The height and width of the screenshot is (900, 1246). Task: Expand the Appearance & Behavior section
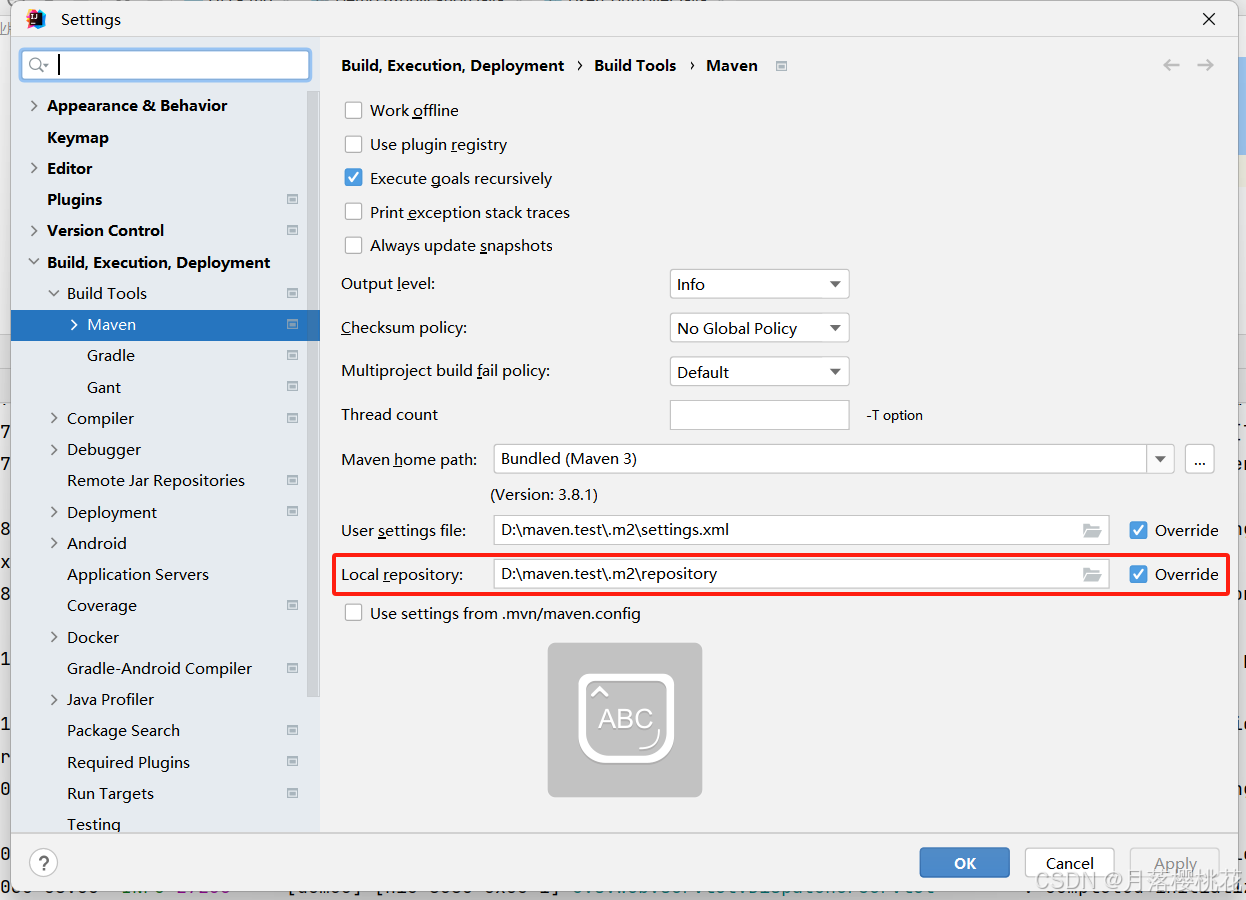coord(35,106)
